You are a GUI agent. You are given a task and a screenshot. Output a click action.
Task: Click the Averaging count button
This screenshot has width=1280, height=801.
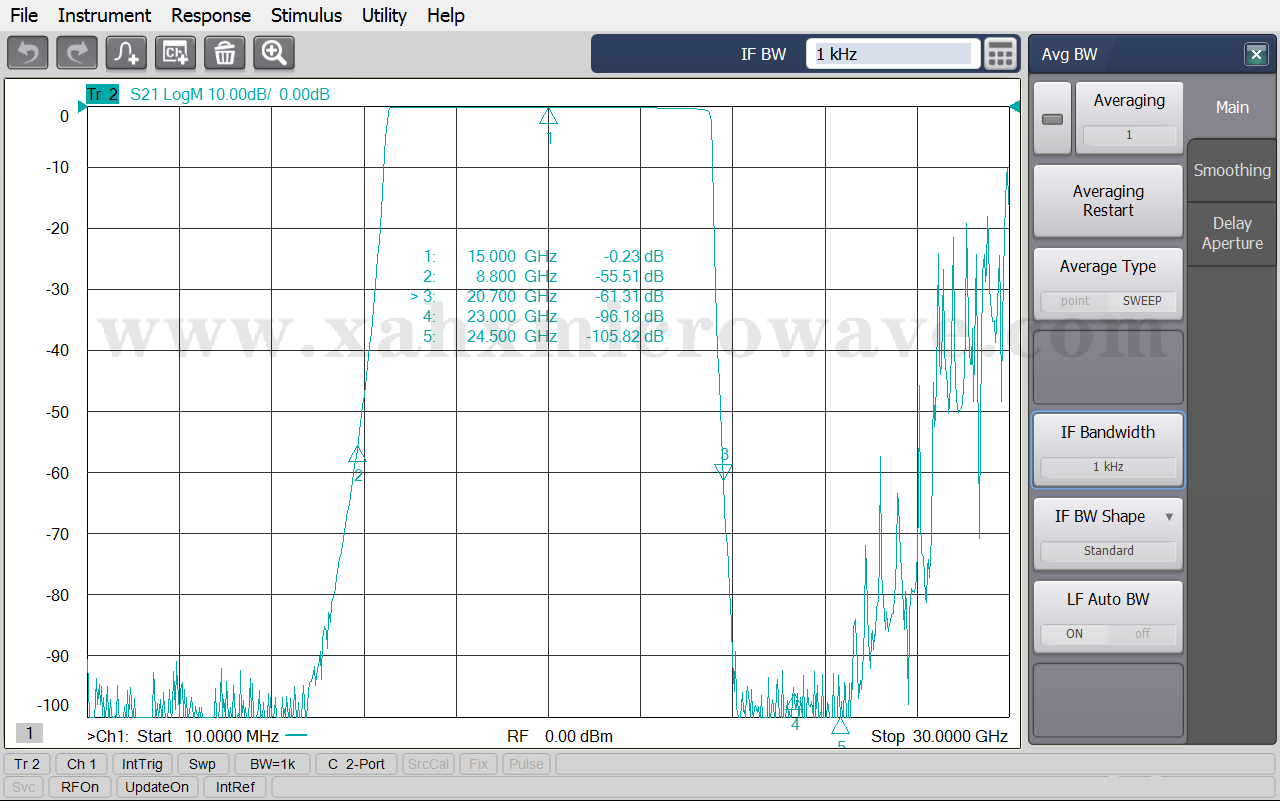tap(1129, 119)
